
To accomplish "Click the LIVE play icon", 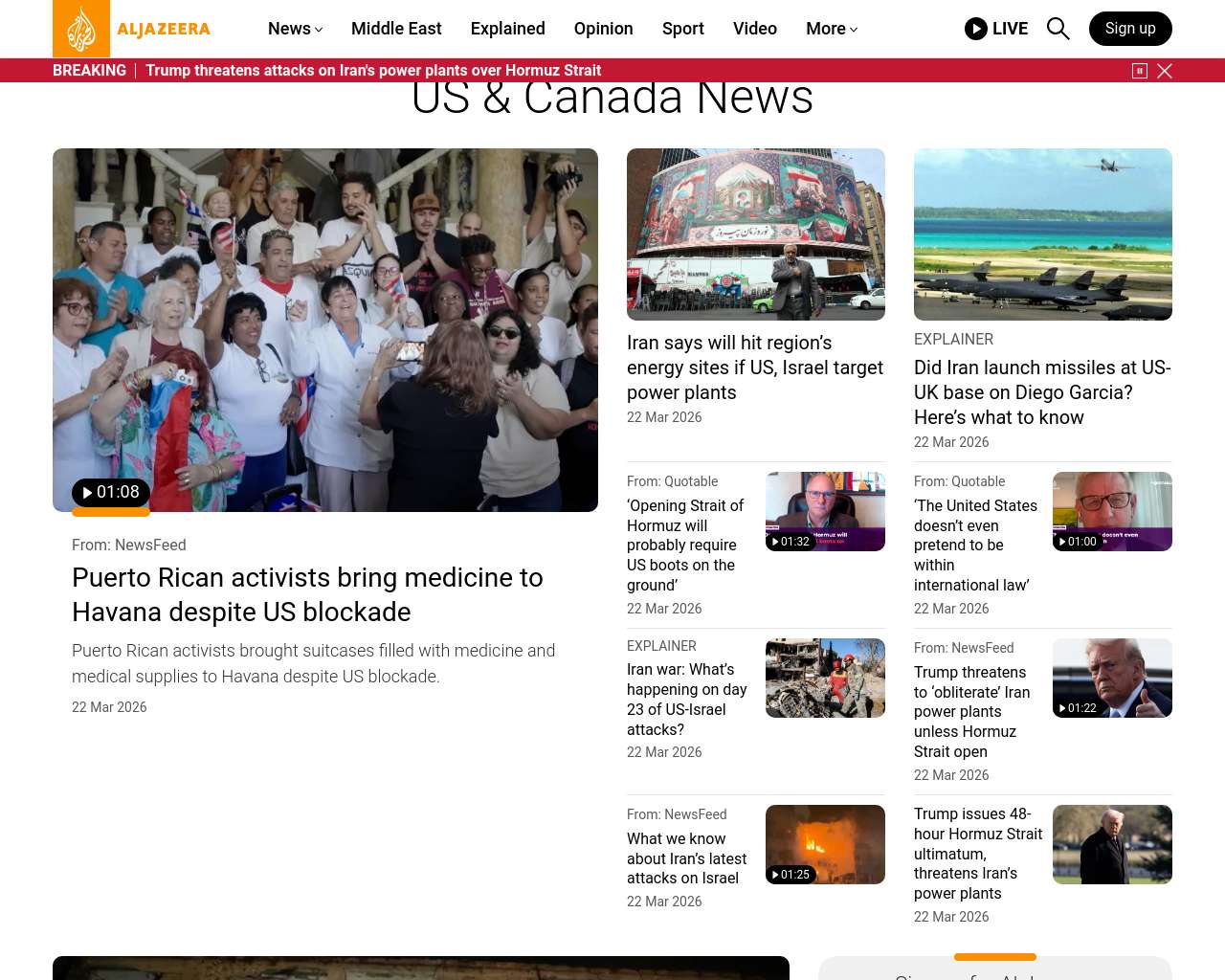I will [976, 29].
